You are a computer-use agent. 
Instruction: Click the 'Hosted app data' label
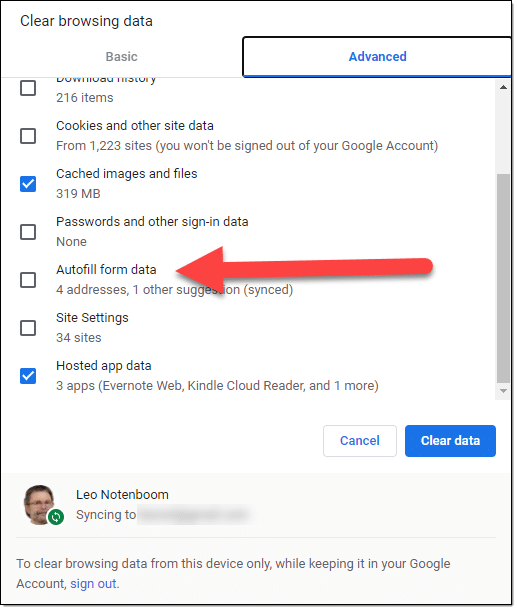104,366
